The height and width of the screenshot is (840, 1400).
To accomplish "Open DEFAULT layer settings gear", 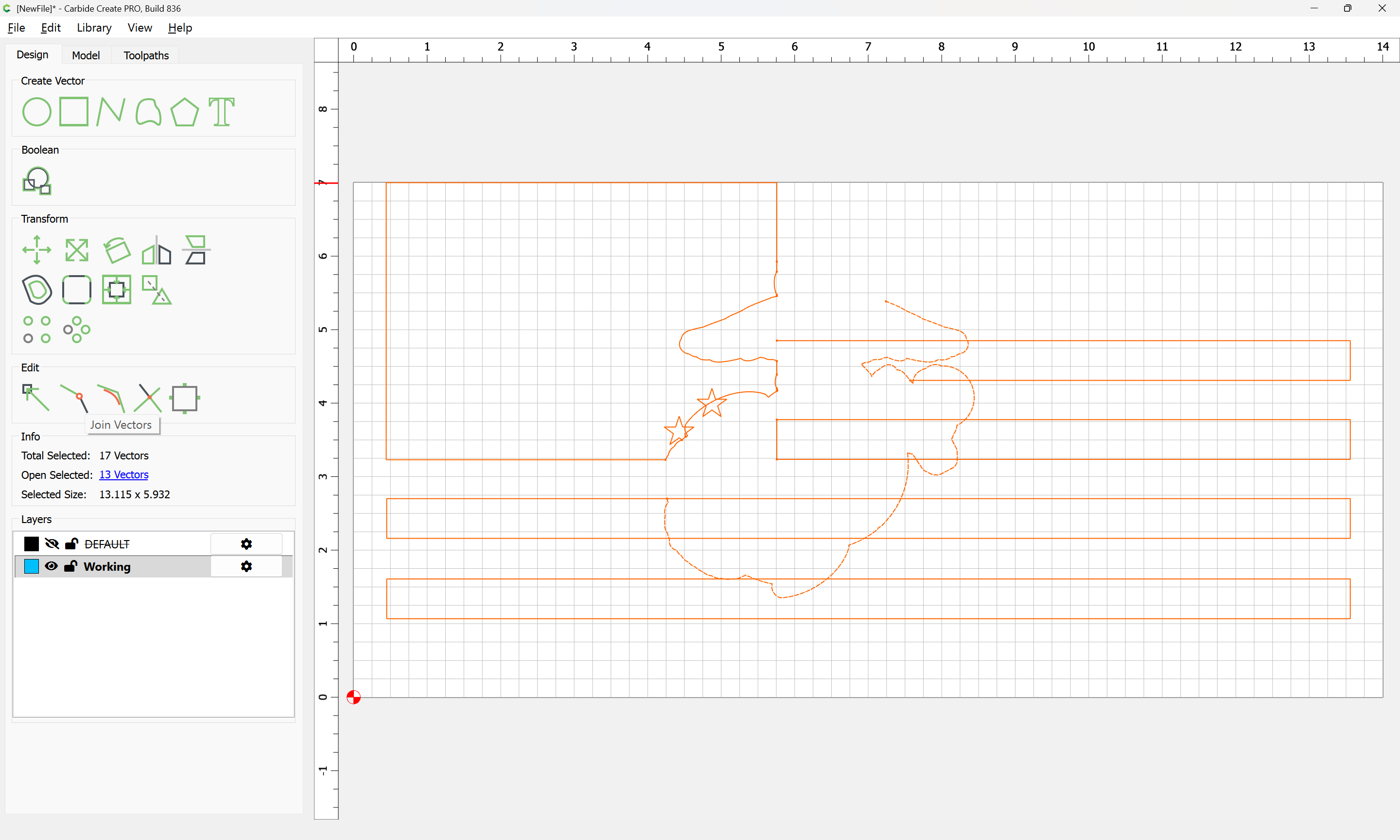I will point(246,544).
